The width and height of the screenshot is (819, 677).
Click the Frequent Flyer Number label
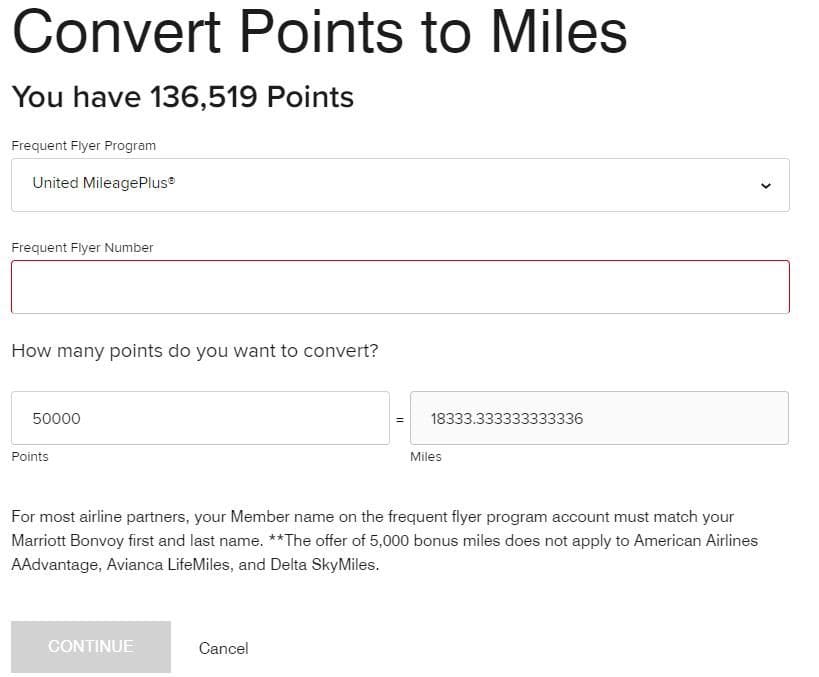[x=83, y=247]
